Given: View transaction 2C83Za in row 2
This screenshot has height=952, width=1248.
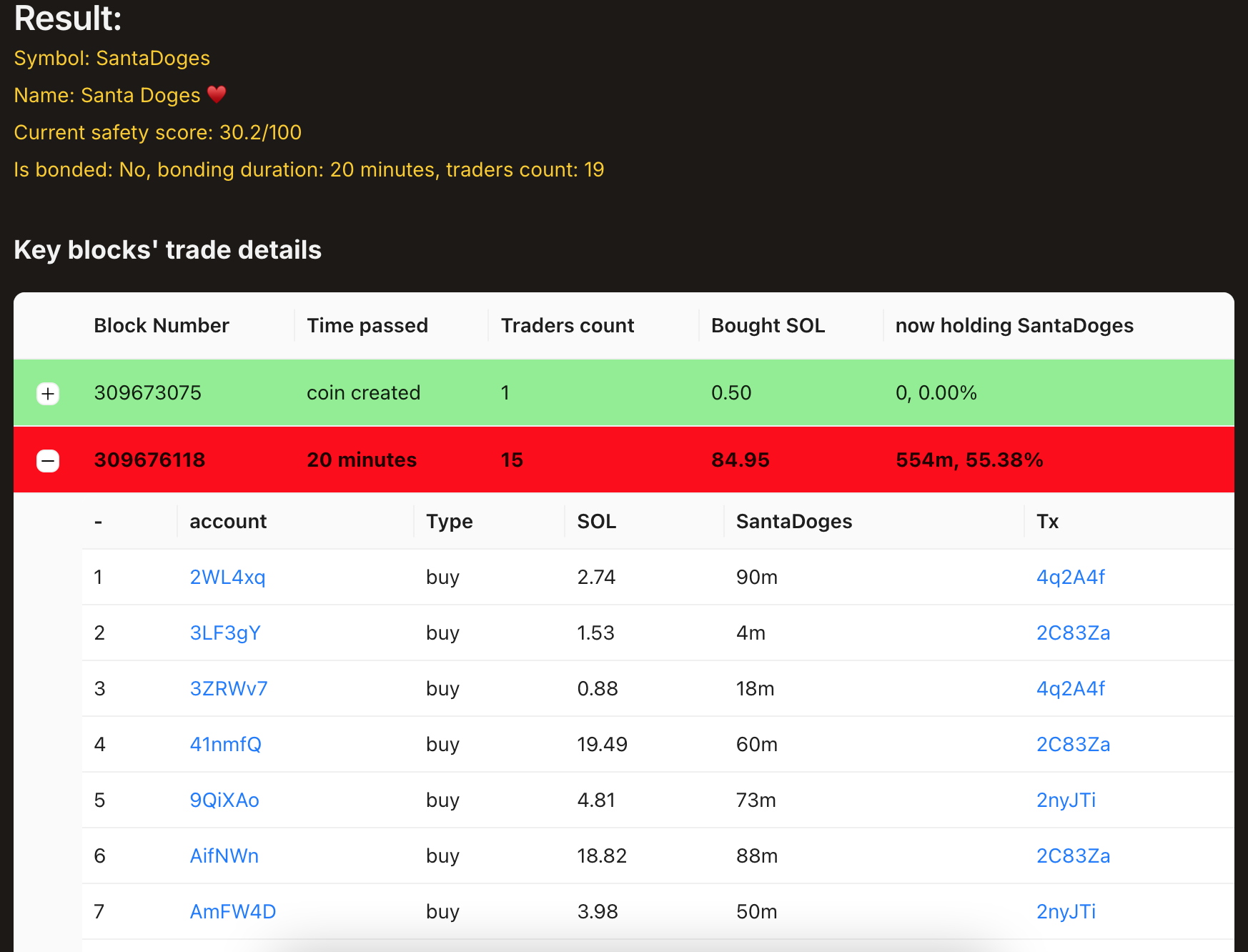Looking at the screenshot, I should coord(1073,633).
